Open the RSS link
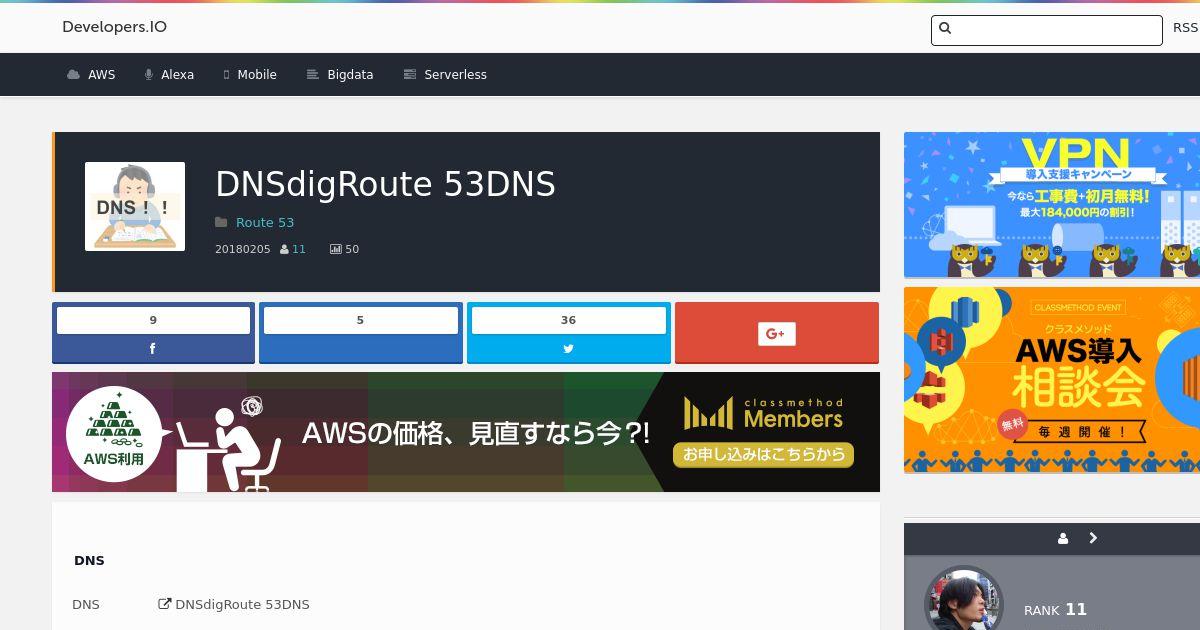This screenshot has height=630, width=1200. (1185, 28)
